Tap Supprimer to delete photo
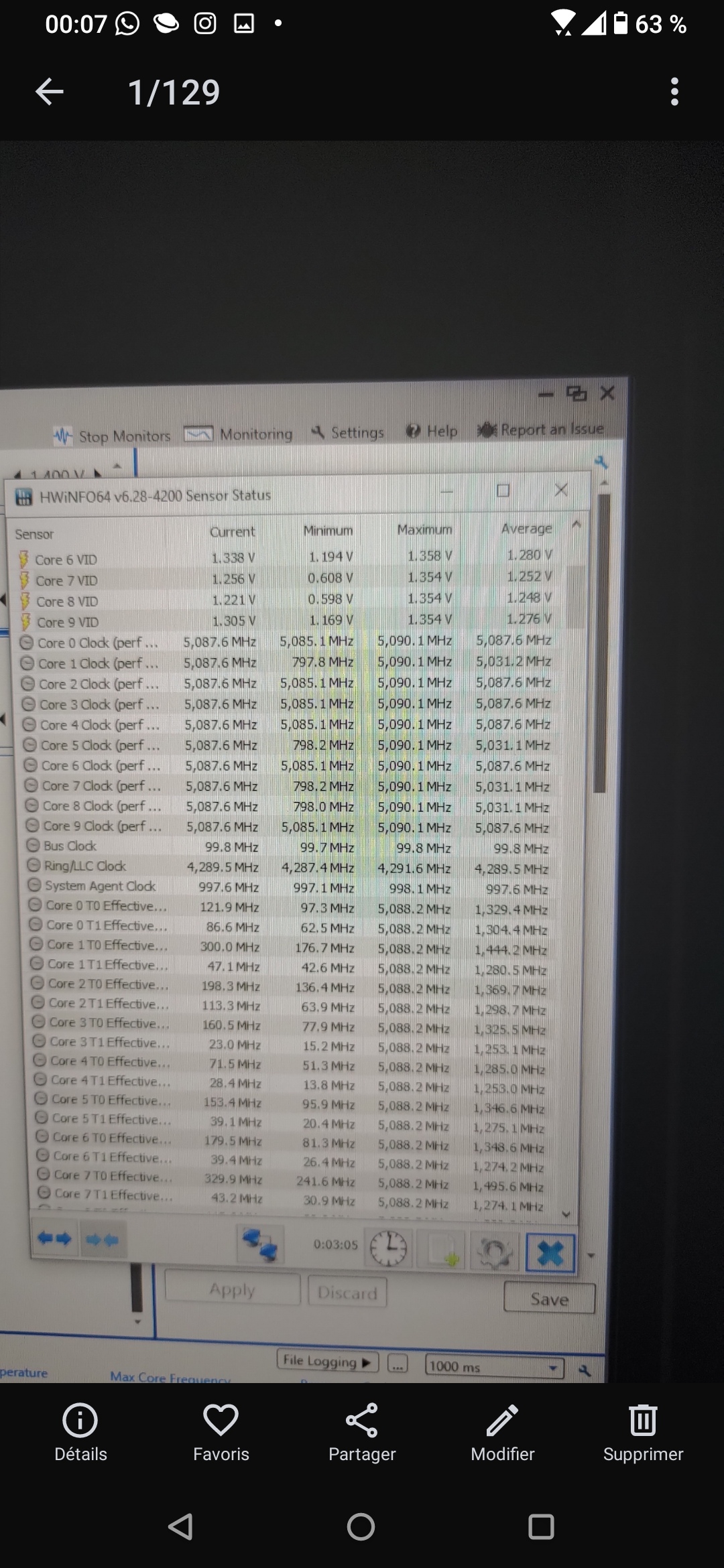 (x=643, y=1433)
